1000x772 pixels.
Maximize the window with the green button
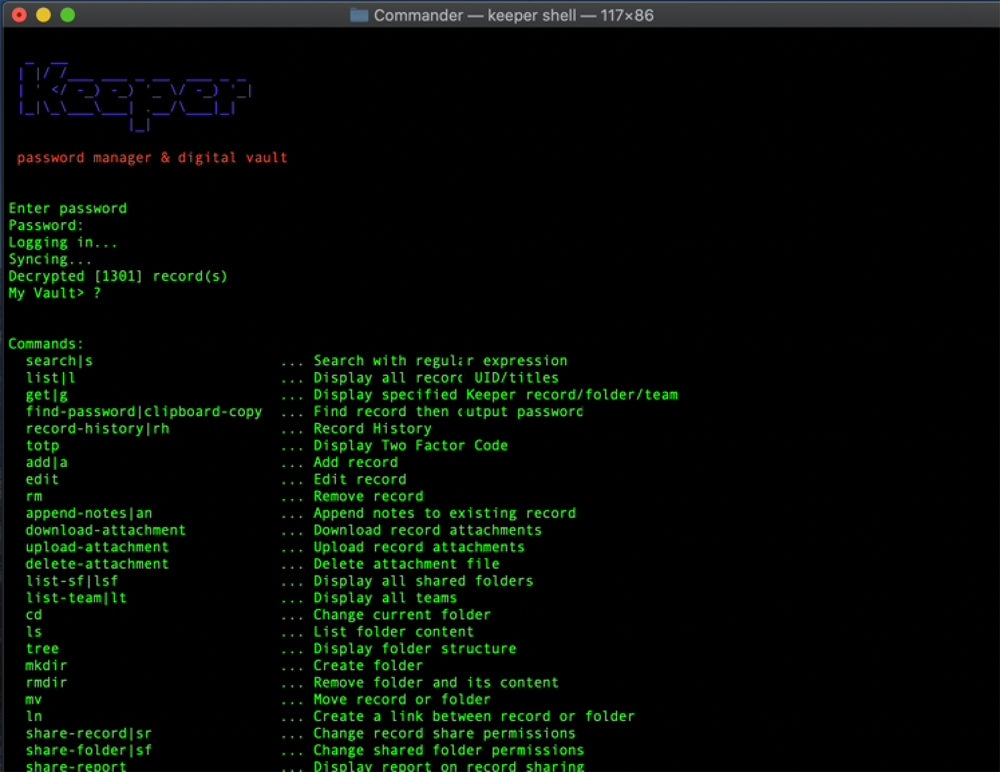67,15
